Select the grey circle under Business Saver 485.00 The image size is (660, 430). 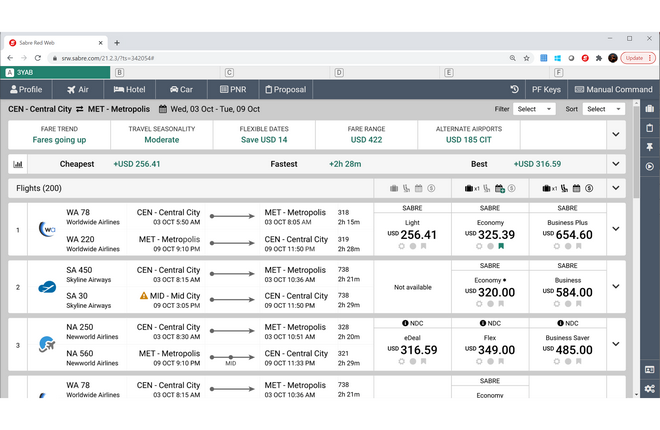pos(568,361)
